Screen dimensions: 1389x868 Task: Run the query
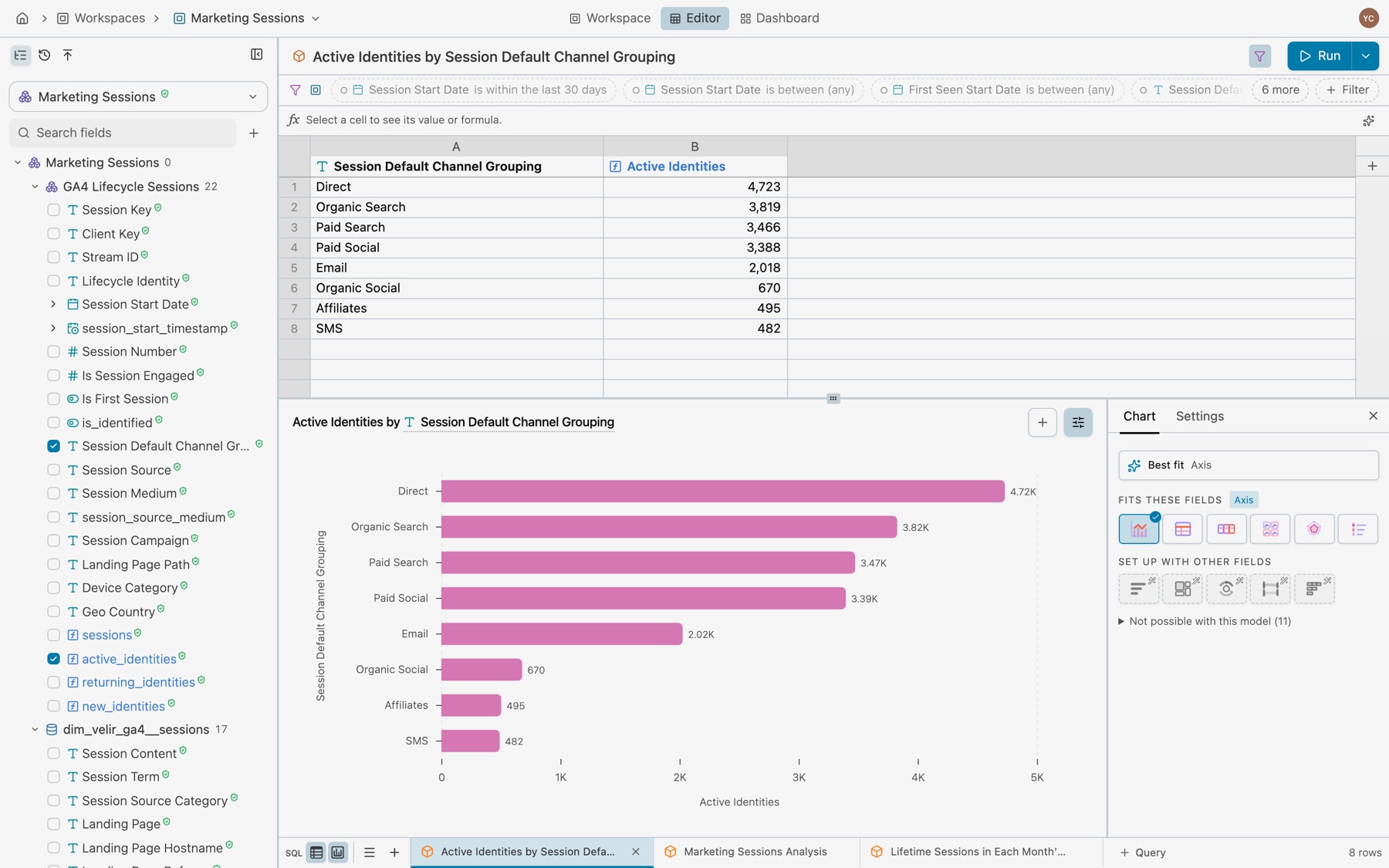point(1320,56)
